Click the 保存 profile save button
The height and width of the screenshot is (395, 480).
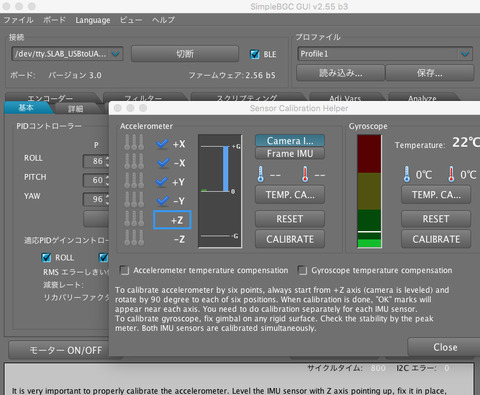pos(430,73)
